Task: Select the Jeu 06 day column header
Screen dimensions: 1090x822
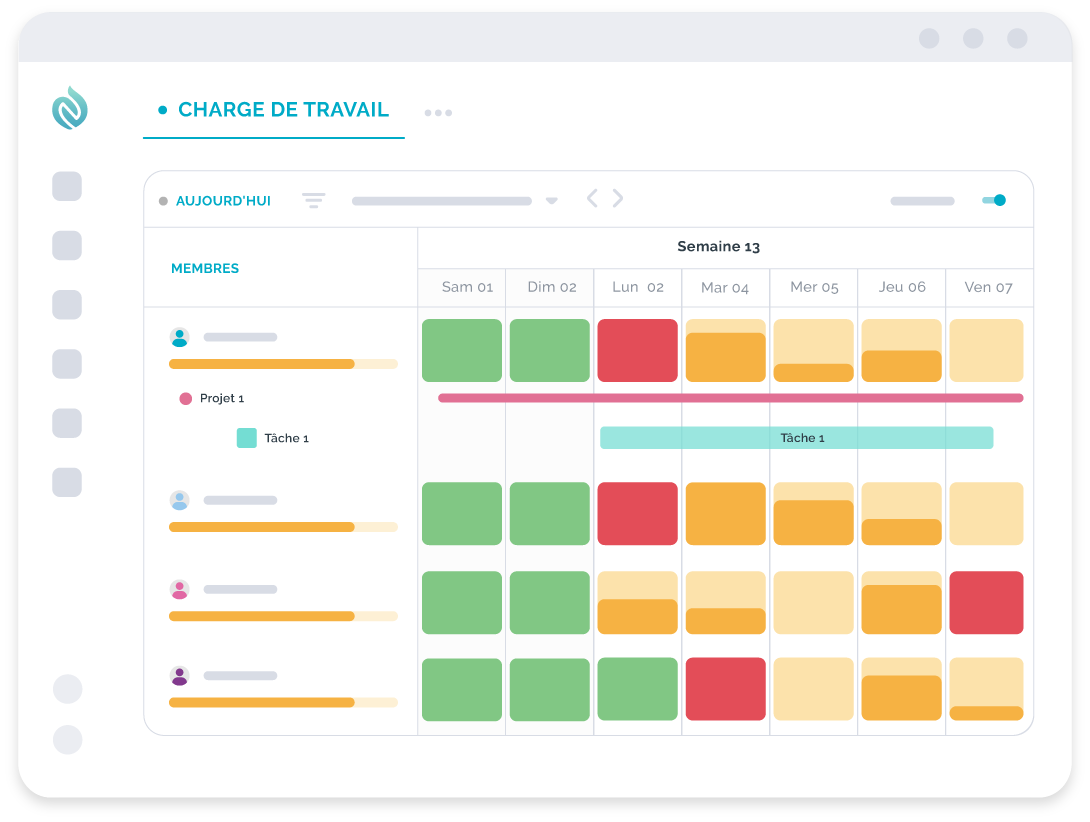Action: tap(902, 287)
